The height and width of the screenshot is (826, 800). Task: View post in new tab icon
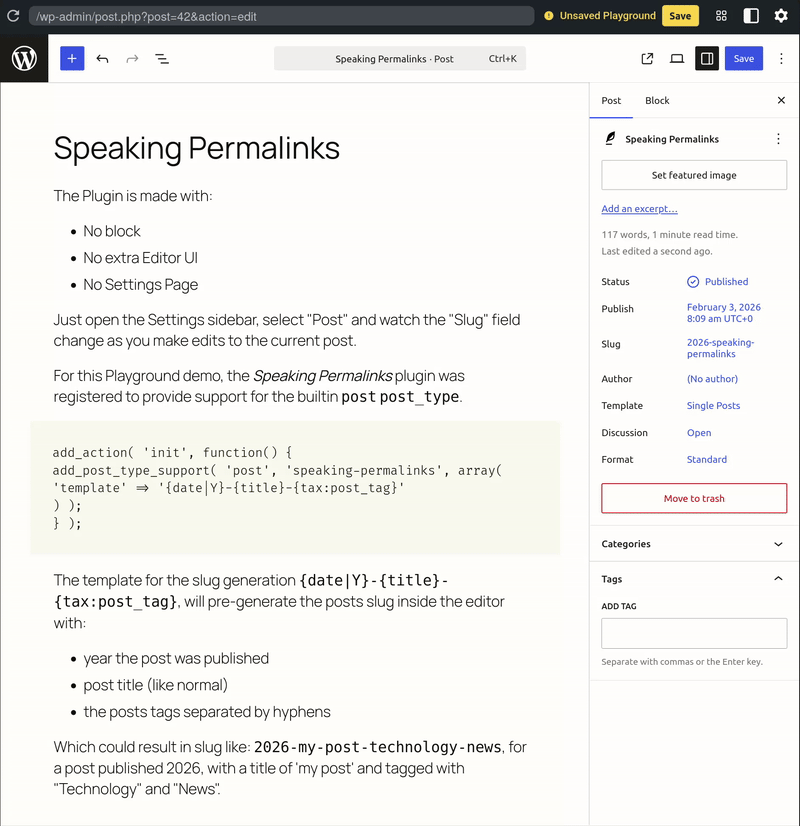pyautogui.click(x=647, y=58)
